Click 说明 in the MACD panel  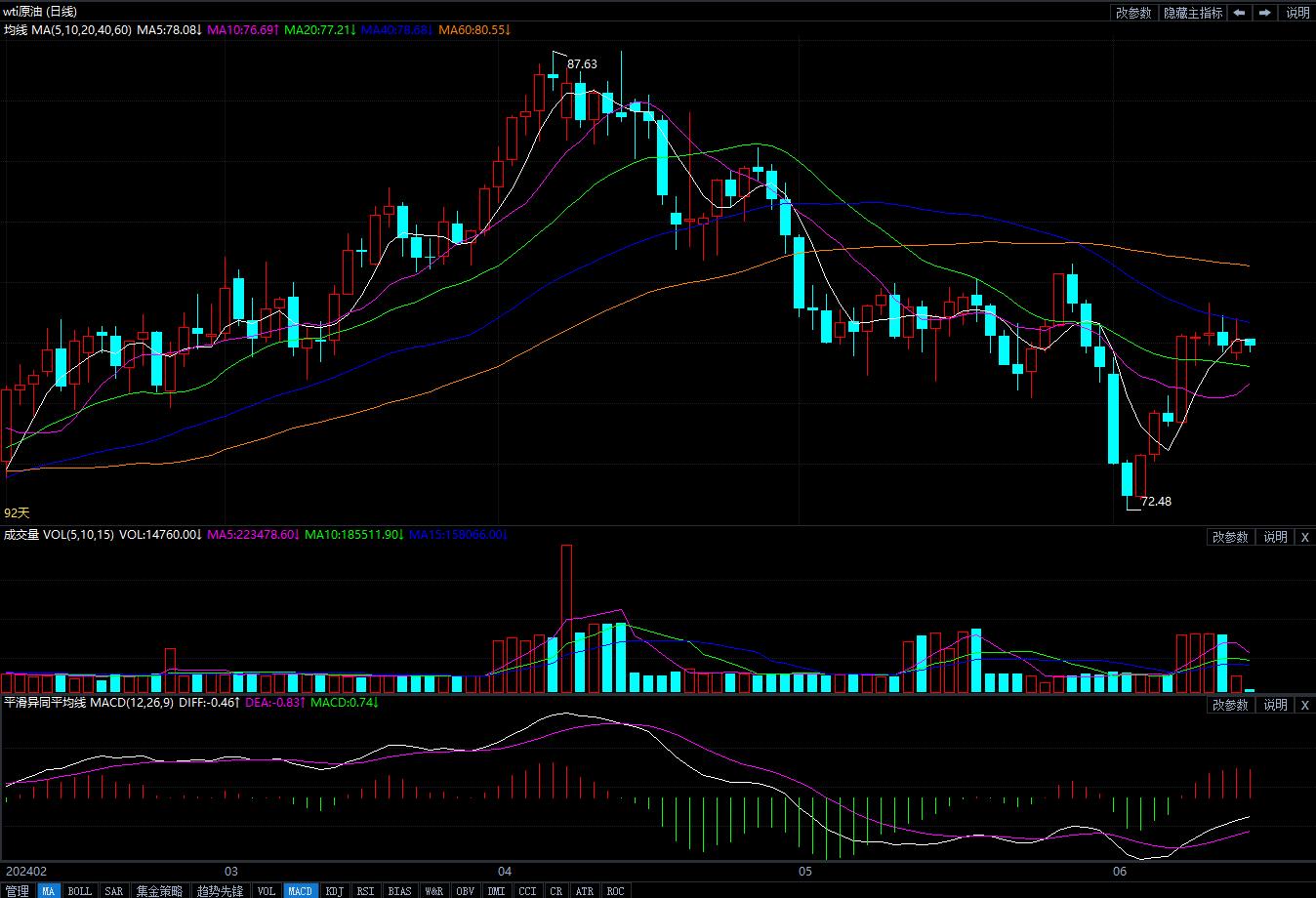coord(1275,705)
